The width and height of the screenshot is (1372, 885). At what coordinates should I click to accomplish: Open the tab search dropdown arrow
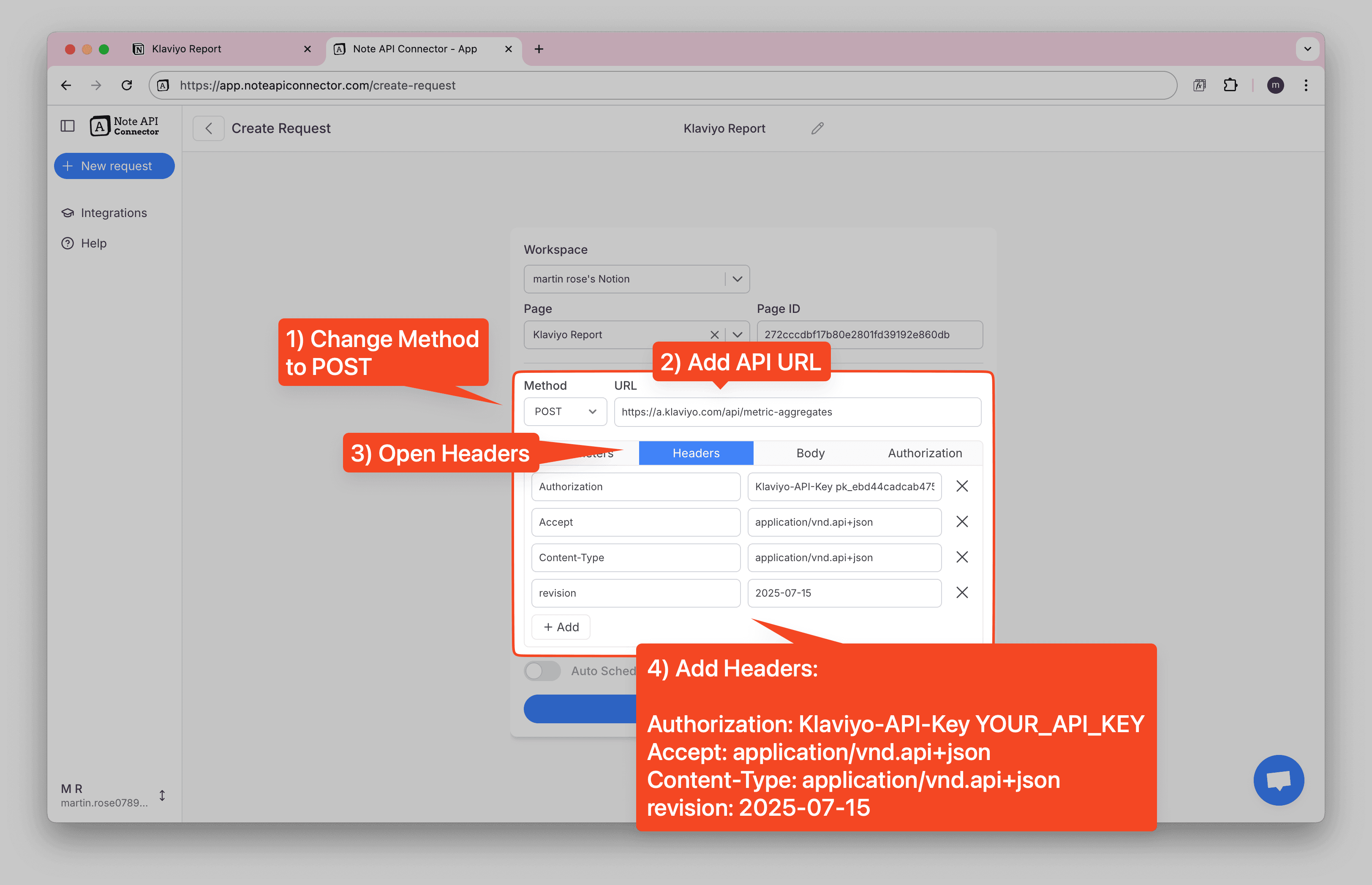pos(1307,49)
